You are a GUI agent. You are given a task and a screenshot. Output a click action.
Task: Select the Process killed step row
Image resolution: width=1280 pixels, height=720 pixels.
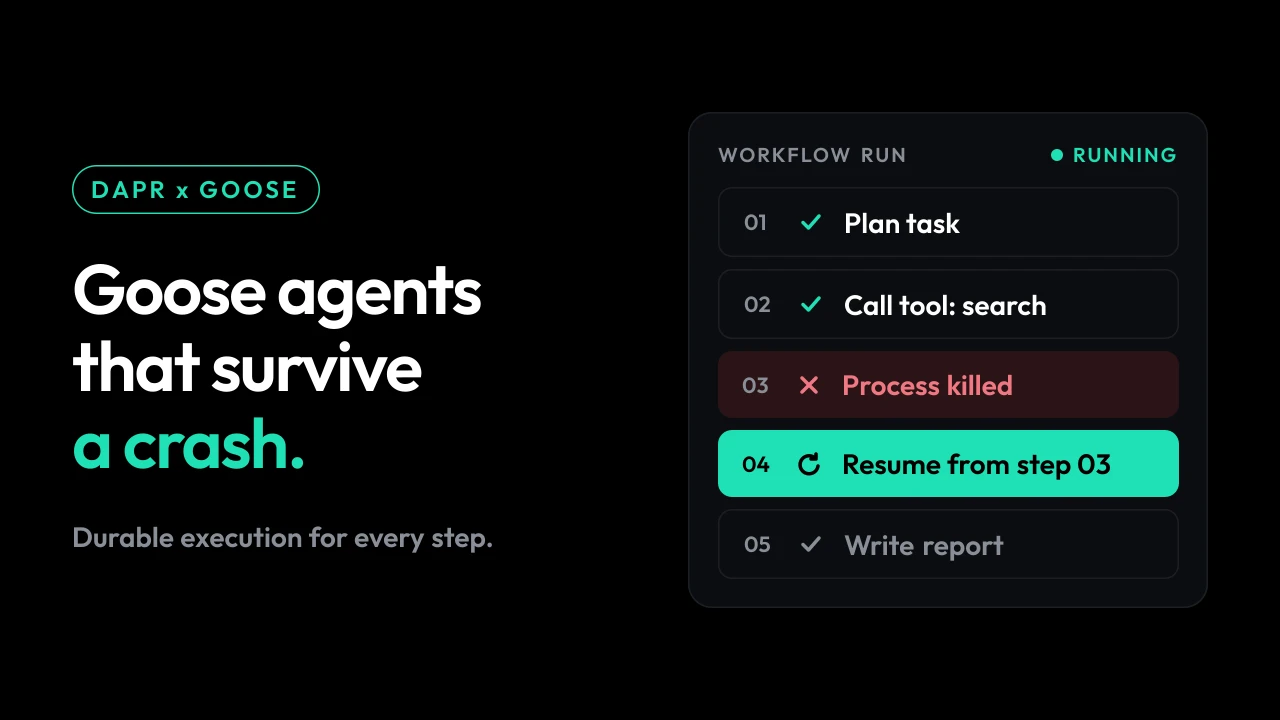pyautogui.click(x=948, y=385)
